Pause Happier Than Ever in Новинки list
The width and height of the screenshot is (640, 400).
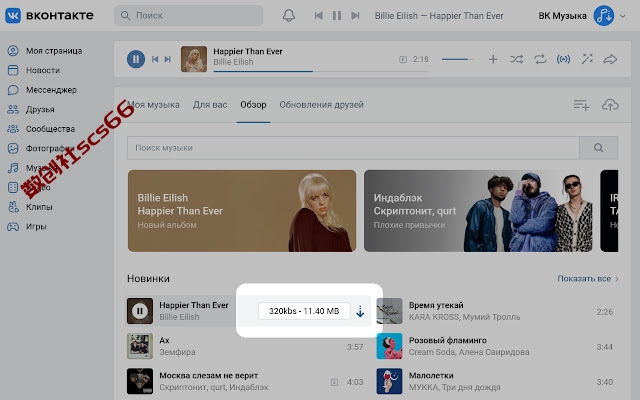click(x=140, y=311)
